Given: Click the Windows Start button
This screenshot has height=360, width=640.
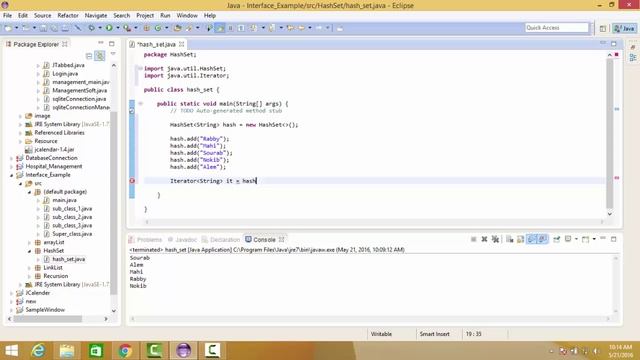Looking at the screenshot, I should (x=11, y=351).
